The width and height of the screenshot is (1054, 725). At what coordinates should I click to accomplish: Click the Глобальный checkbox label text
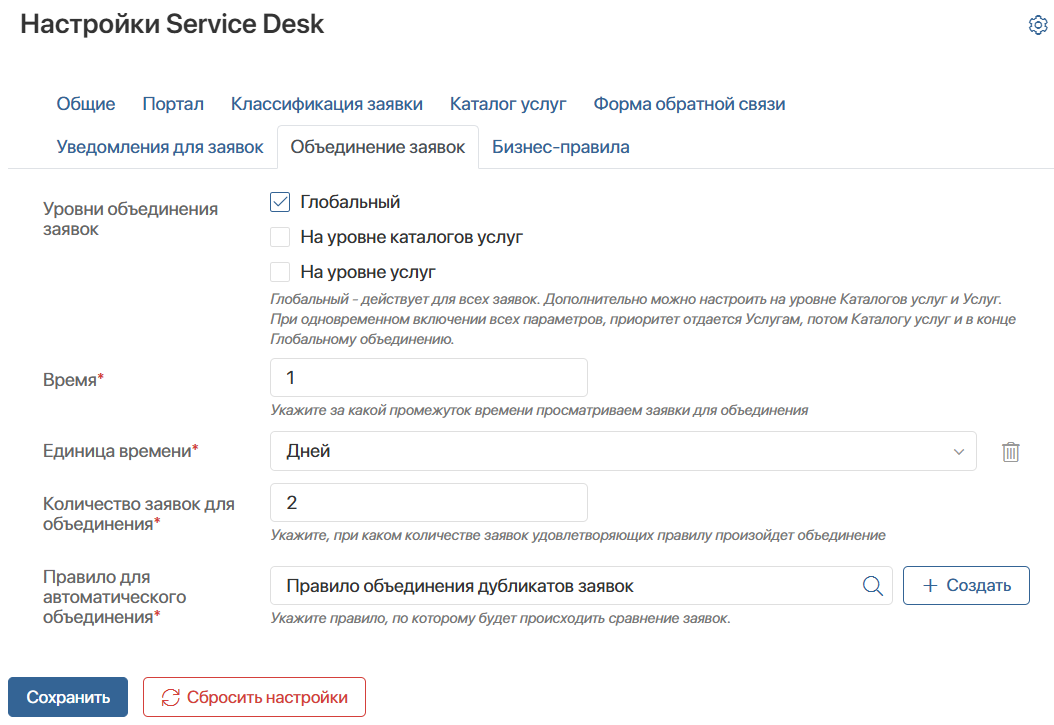(350, 202)
